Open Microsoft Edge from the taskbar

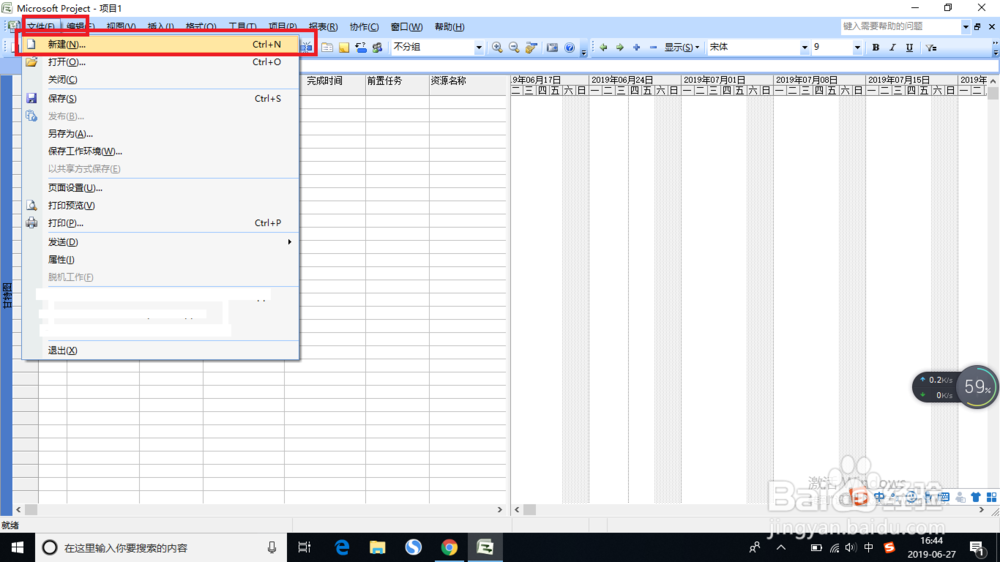coord(342,547)
